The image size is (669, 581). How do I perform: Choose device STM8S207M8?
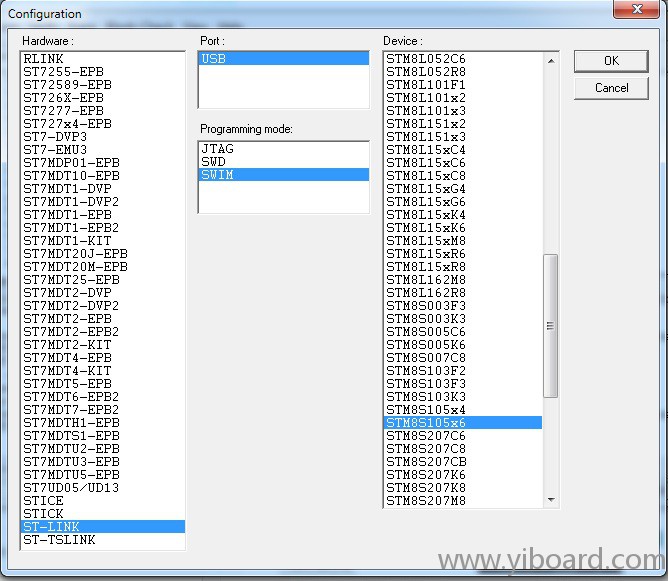coord(463,501)
